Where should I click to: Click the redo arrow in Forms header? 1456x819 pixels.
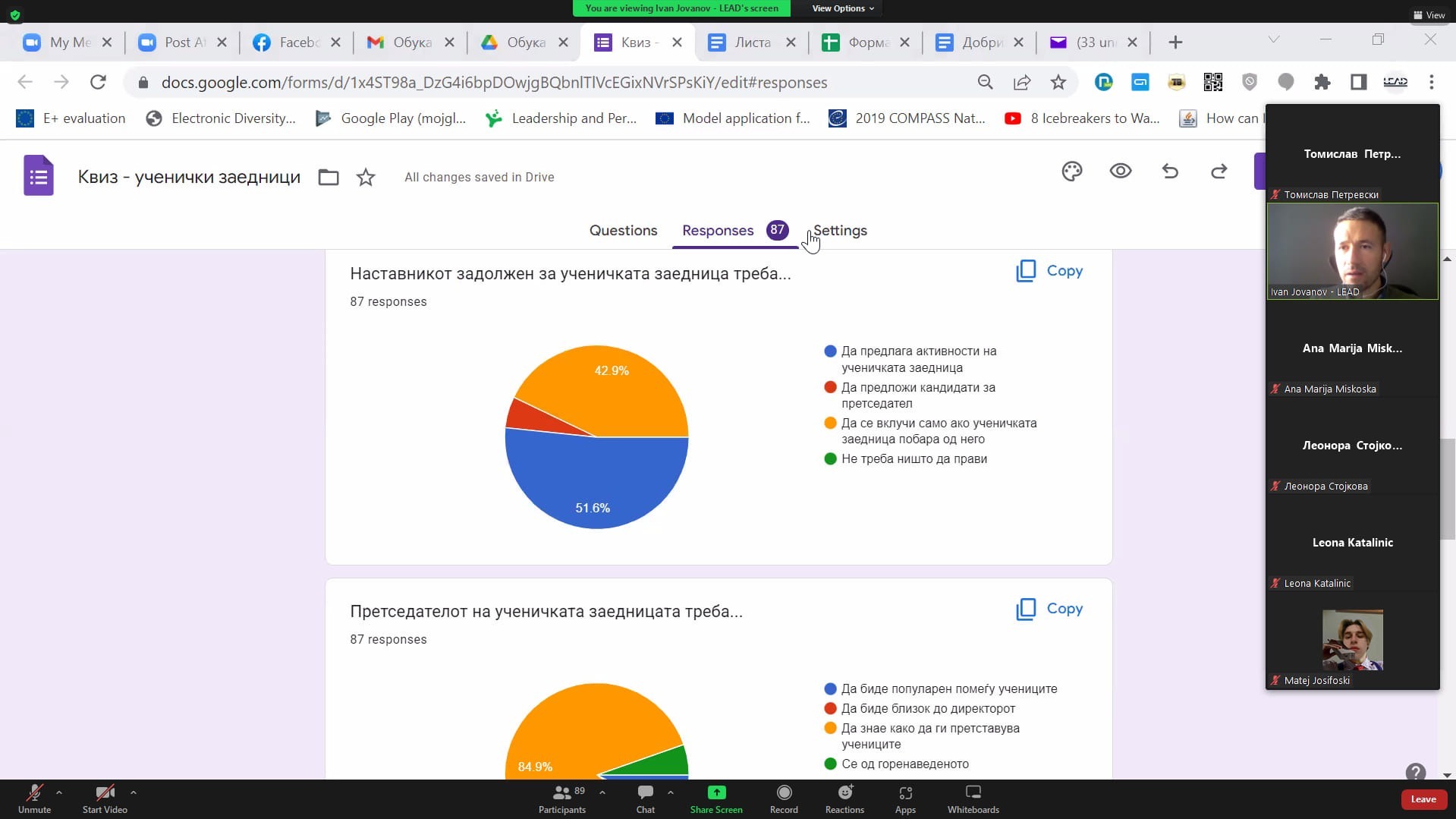click(x=1219, y=172)
